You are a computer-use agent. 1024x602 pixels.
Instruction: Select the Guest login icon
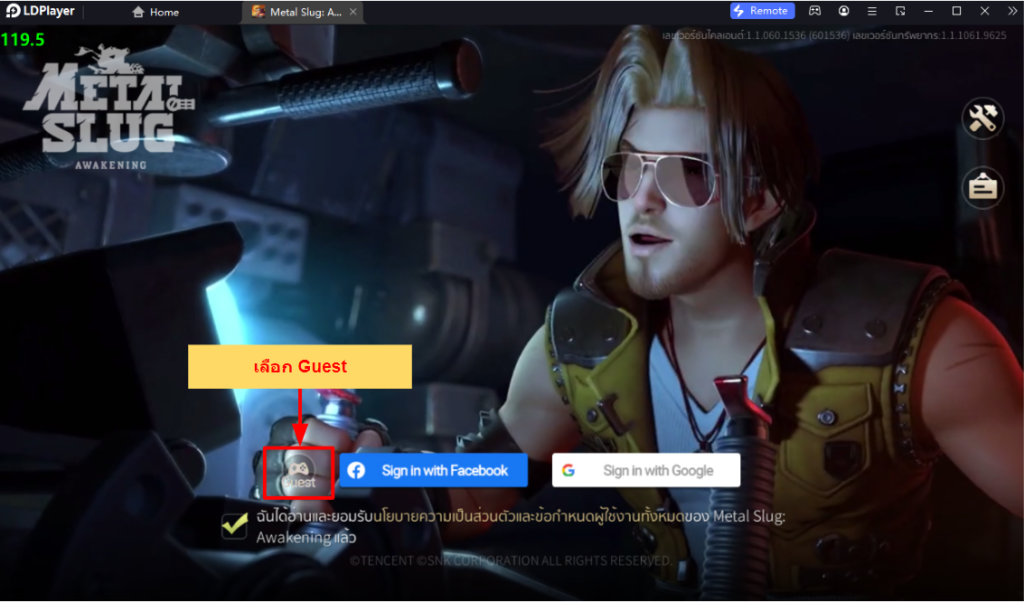[x=297, y=470]
